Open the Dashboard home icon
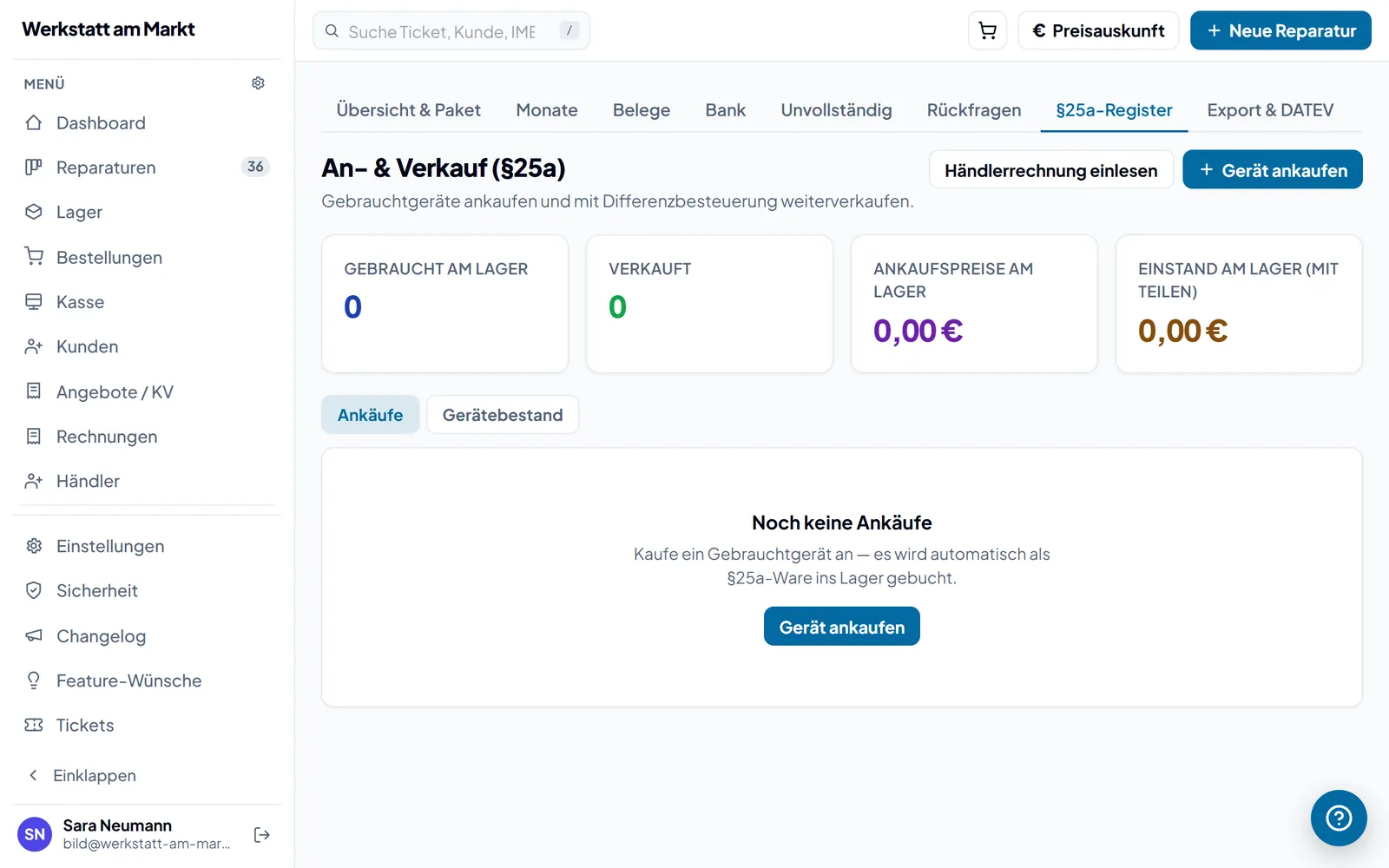The image size is (1389, 868). pyautogui.click(x=34, y=122)
